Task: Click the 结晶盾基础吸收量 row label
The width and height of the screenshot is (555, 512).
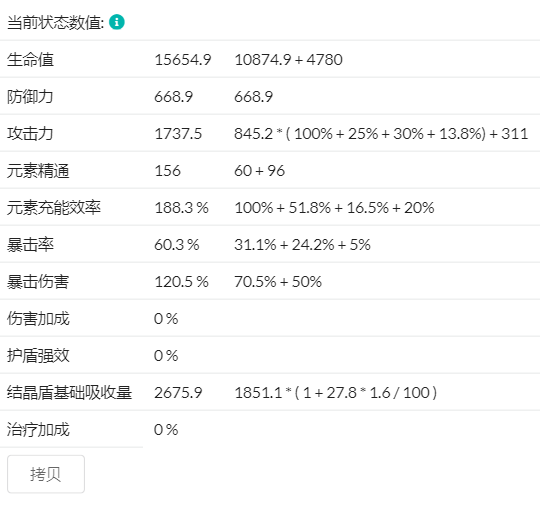Action: click(69, 393)
